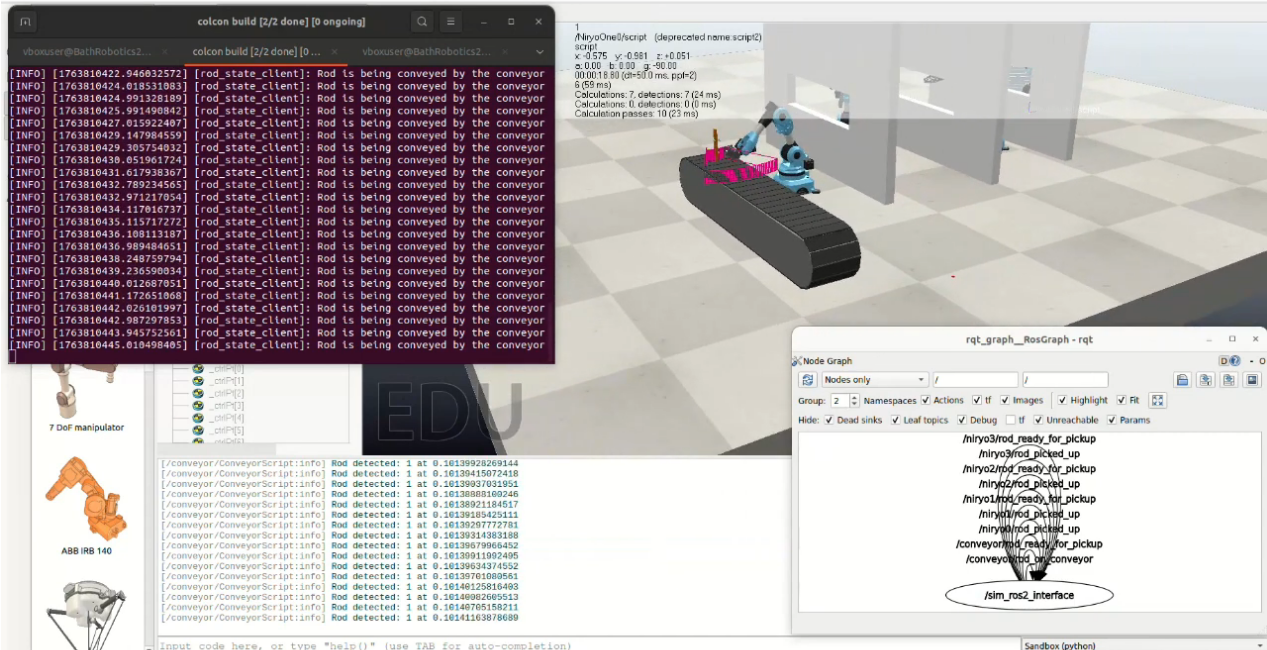Click the Niryo robot arm in 3D scene
The height and width of the screenshot is (650, 1267).
click(790, 152)
